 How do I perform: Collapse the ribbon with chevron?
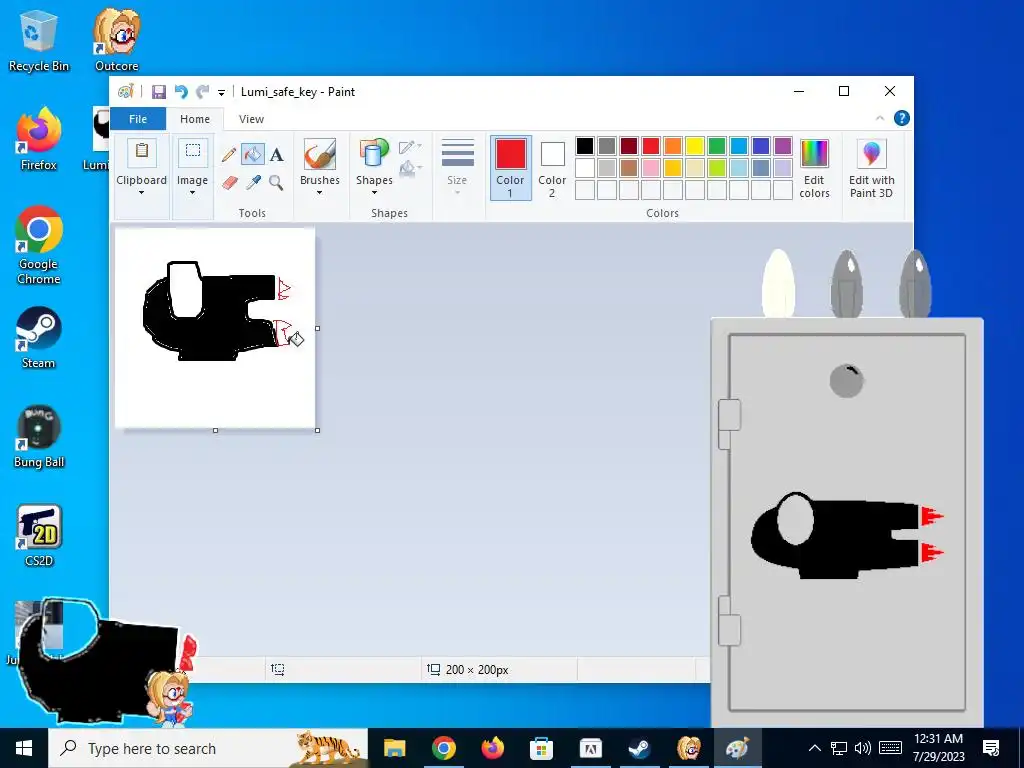click(880, 118)
